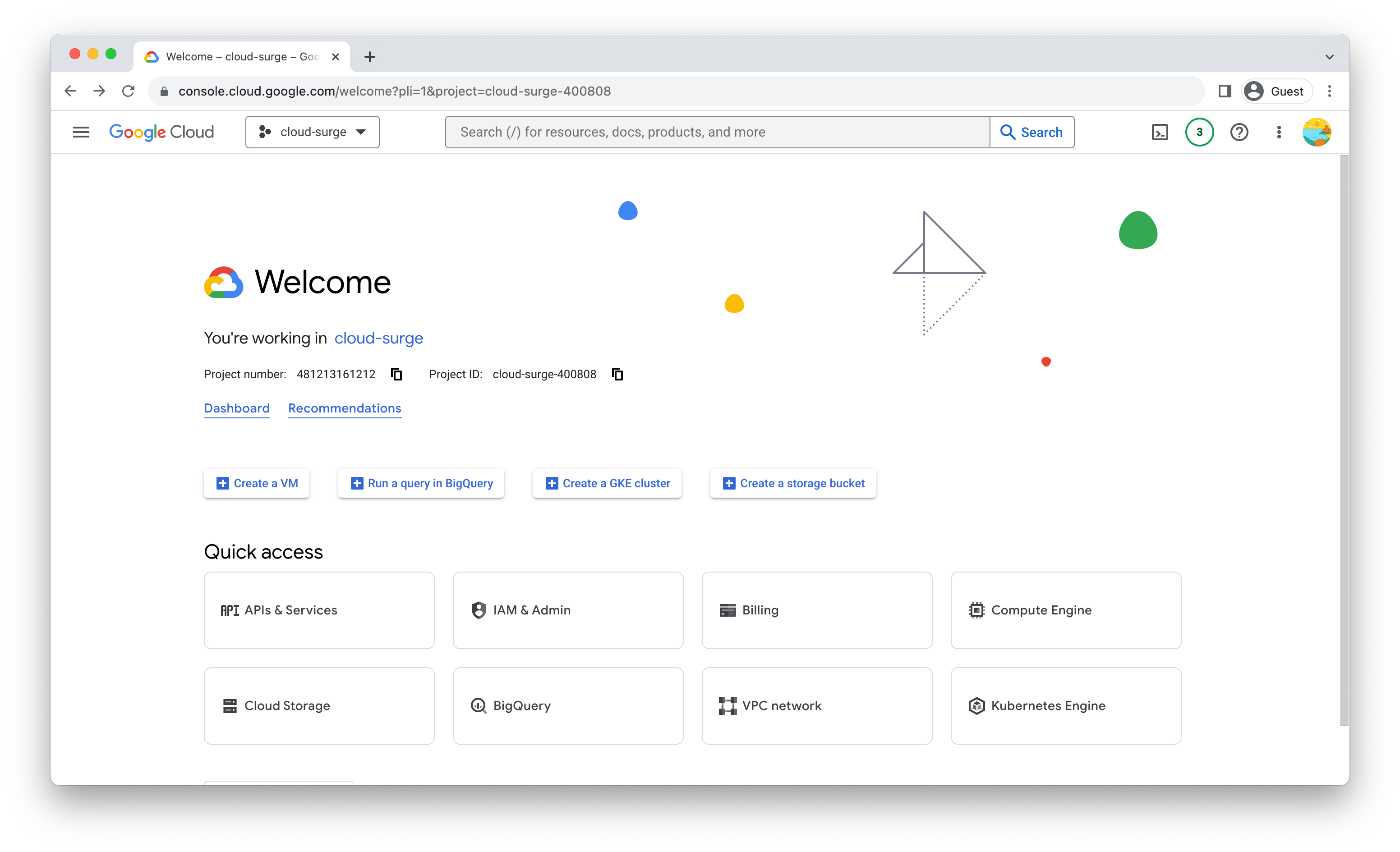The width and height of the screenshot is (1400, 852).
Task: Copy the project ID to clipboard
Action: point(617,374)
